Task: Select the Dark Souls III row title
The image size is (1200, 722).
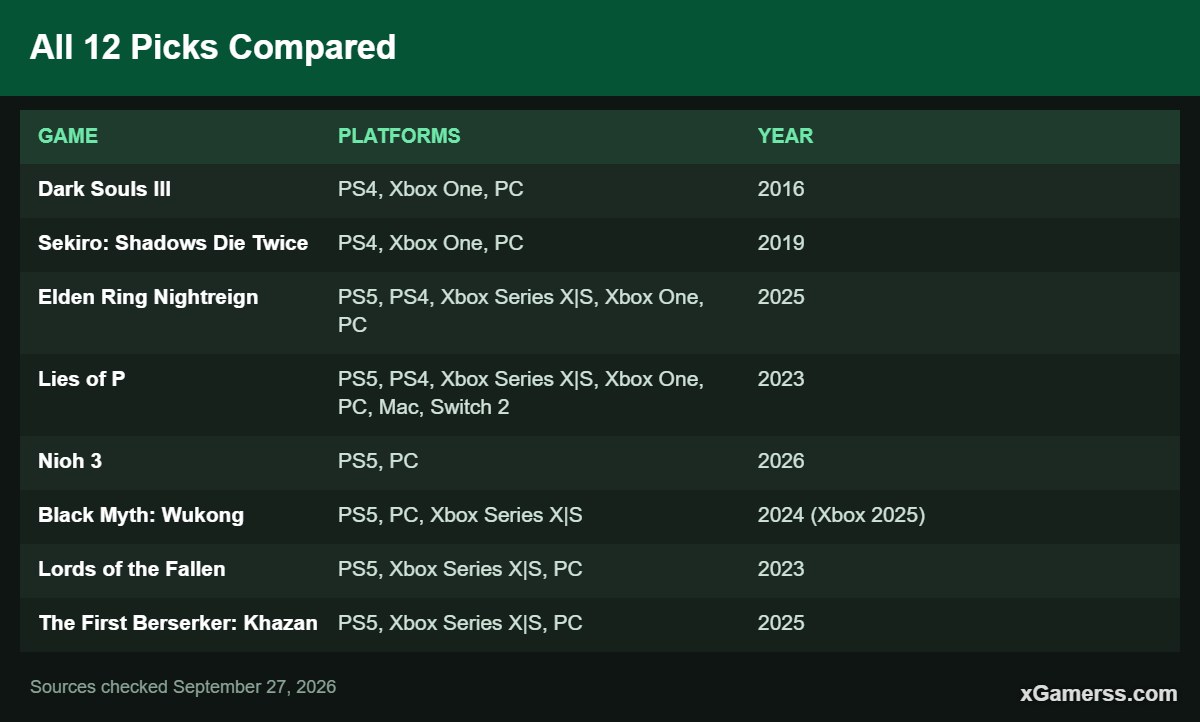Action: point(104,189)
